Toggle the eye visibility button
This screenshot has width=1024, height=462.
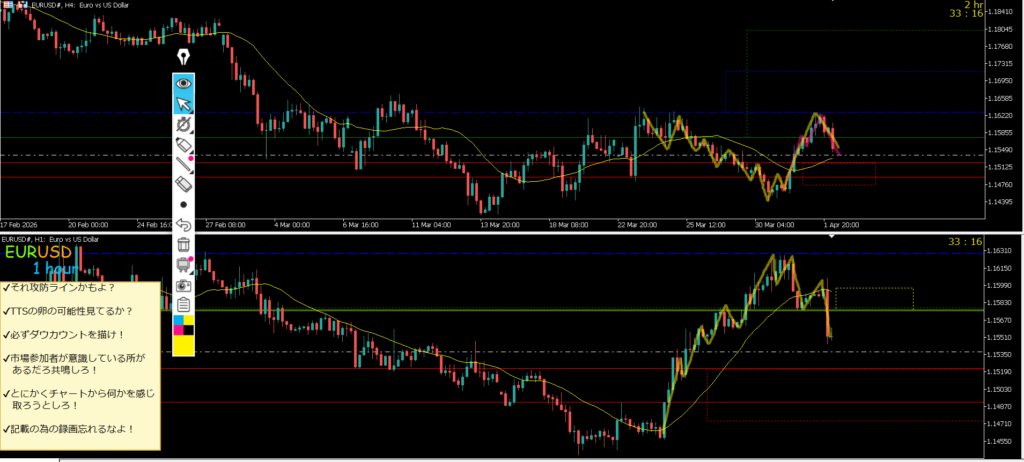click(183, 82)
